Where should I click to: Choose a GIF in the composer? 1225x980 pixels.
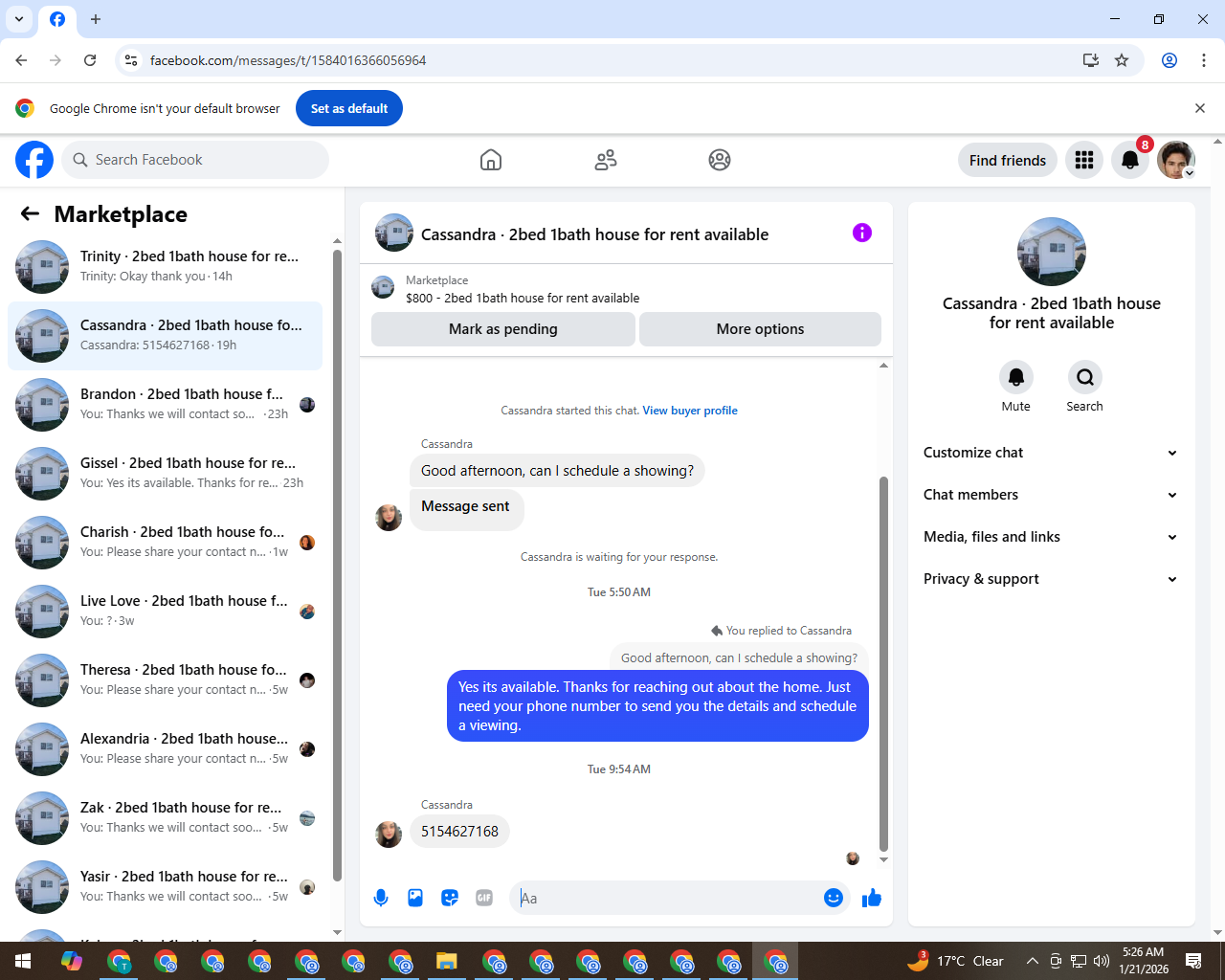click(484, 898)
